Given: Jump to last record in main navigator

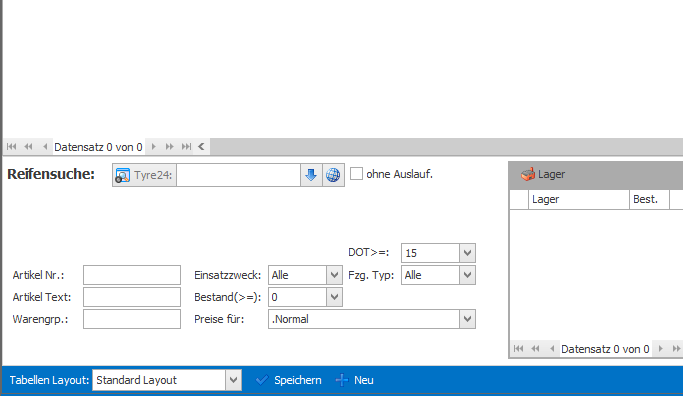Looking at the screenshot, I should coord(186,147).
